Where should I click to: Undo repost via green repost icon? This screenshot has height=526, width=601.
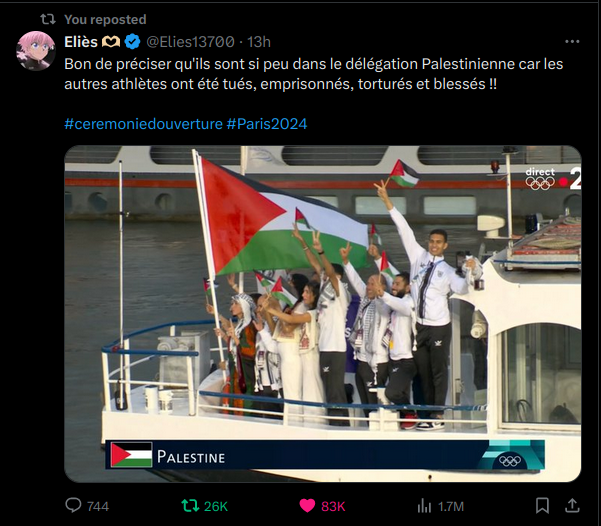[190, 506]
